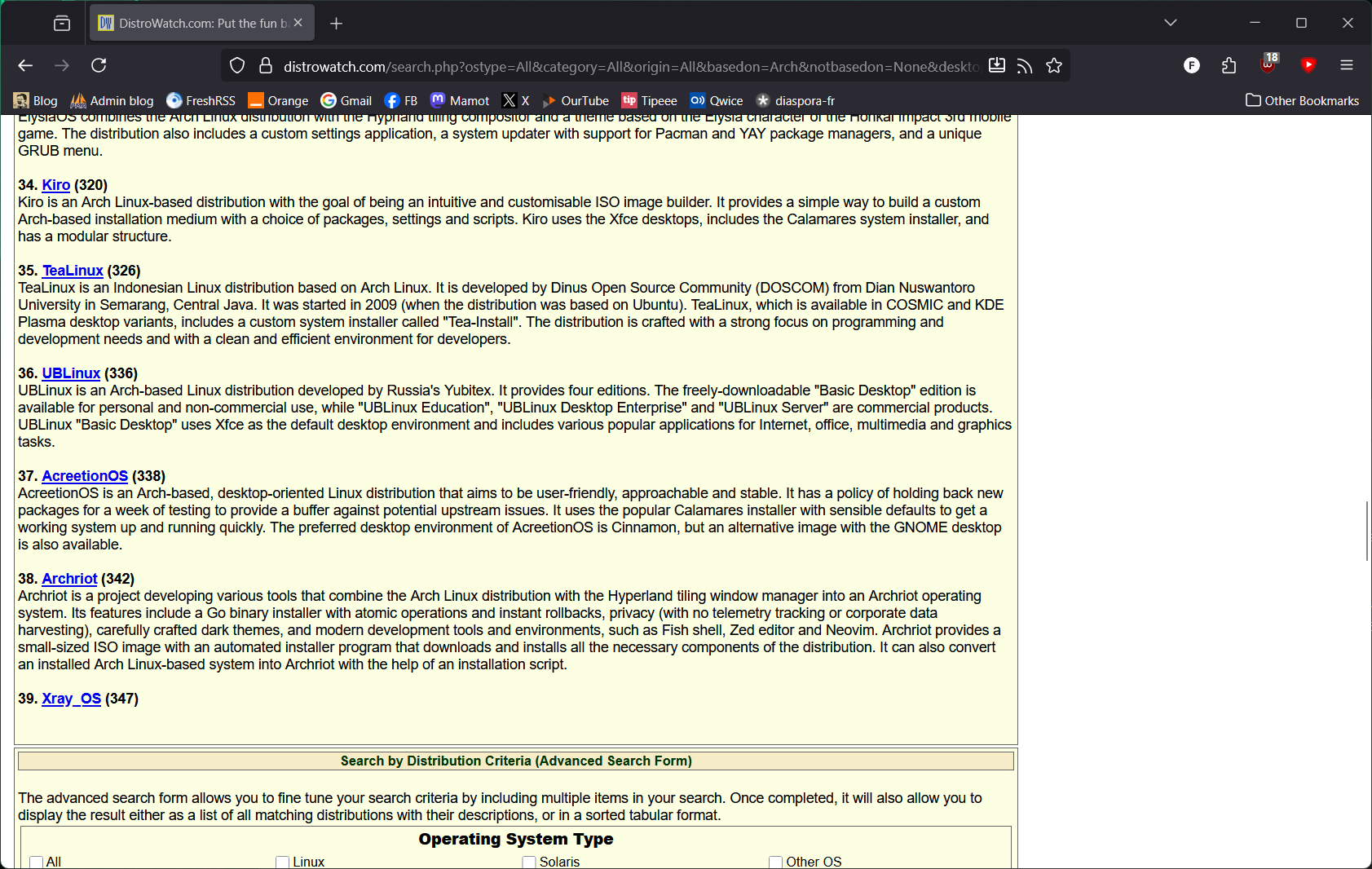Go back using the back arrow
This screenshot has width=1372, height=869.
[x=25, y=65]
